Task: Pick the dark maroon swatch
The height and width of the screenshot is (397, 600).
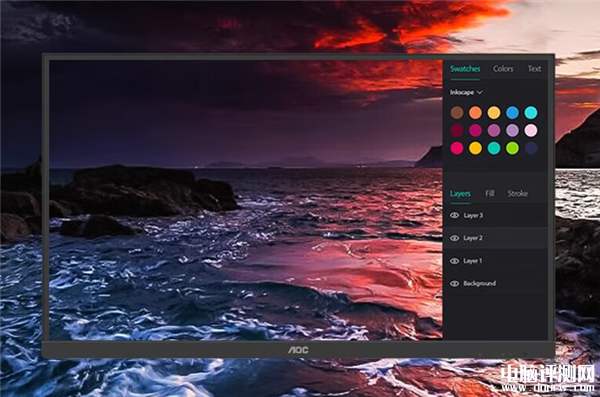Action: (x=457, y=131)
